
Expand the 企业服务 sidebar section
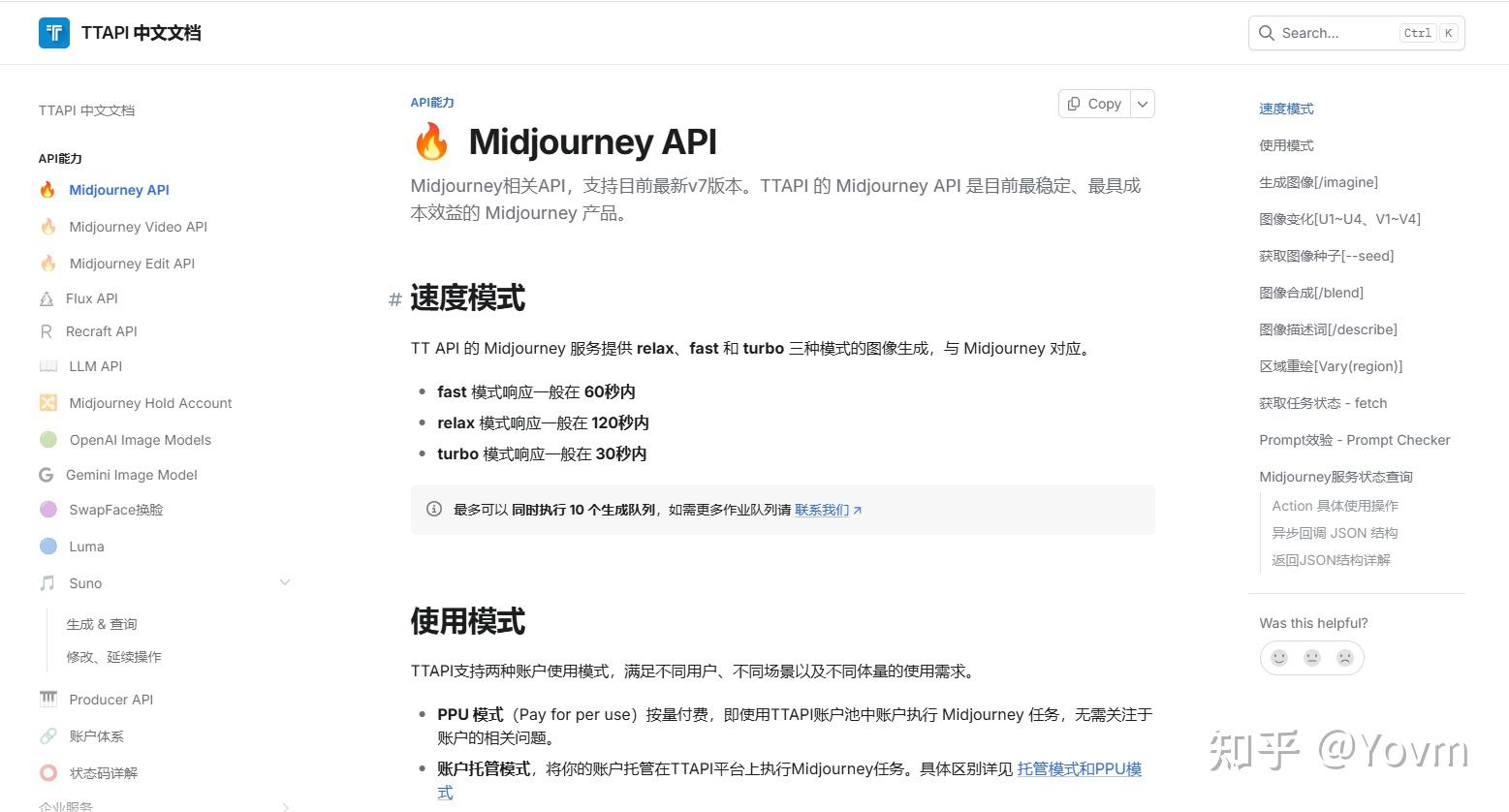(x=285, y=805)
